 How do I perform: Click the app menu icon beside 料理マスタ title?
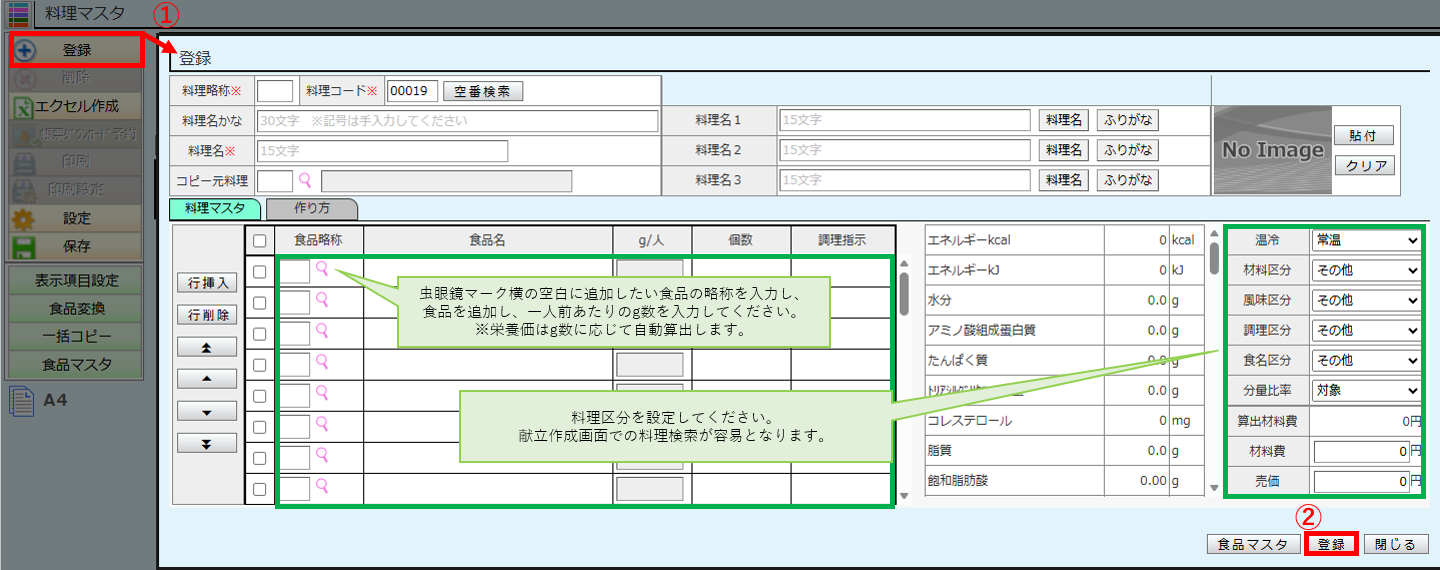18,14
